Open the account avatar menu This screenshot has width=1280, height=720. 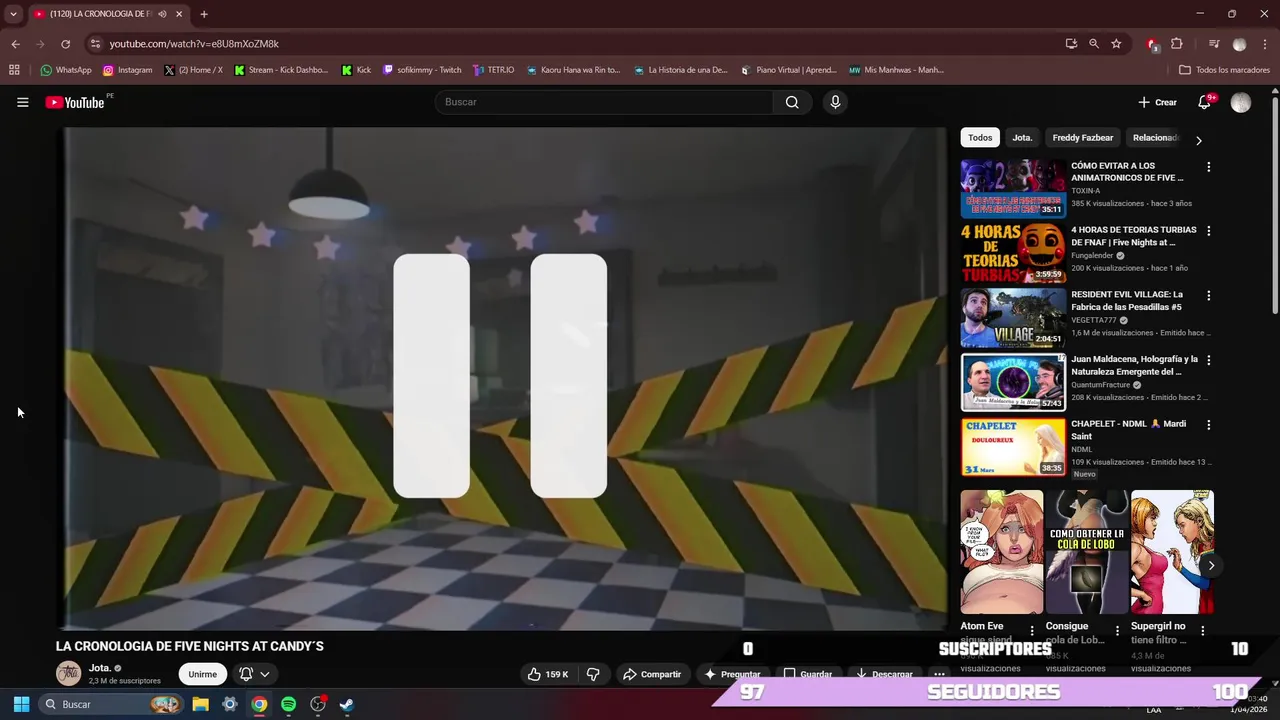[x=1241, y=102]
